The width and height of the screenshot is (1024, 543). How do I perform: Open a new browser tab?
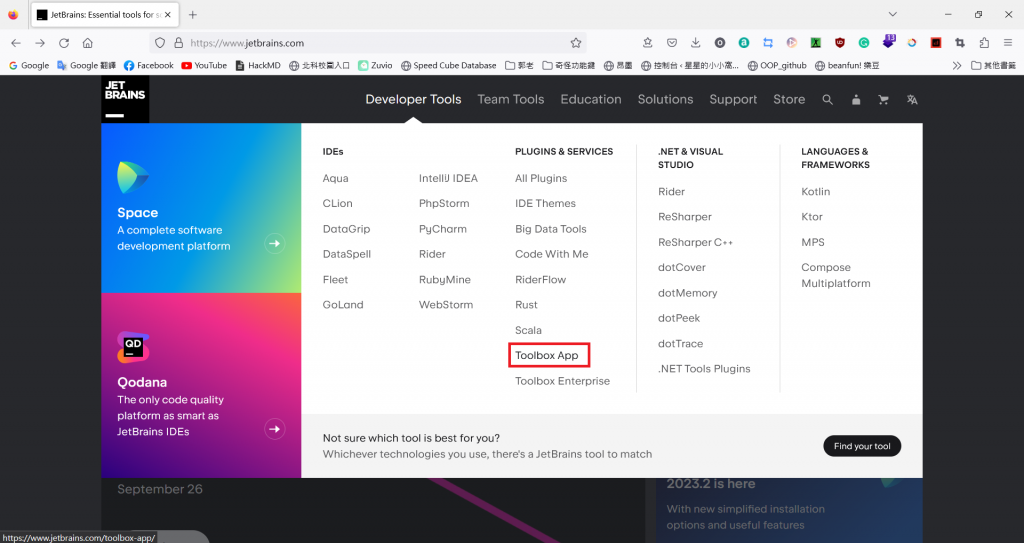[x=193, y=14]
